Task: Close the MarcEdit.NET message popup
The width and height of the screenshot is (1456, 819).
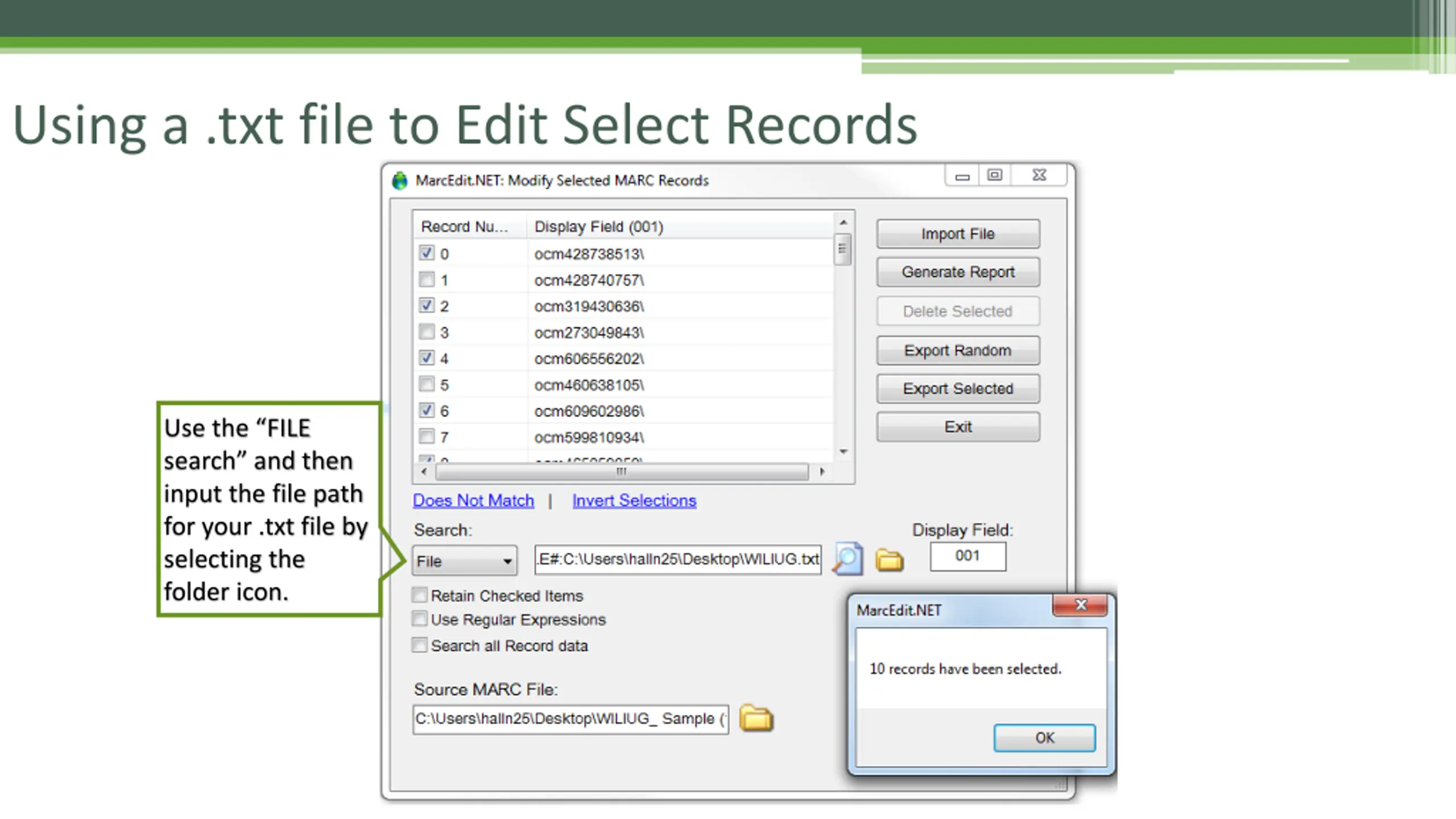Action: (x=1080, y=605)
